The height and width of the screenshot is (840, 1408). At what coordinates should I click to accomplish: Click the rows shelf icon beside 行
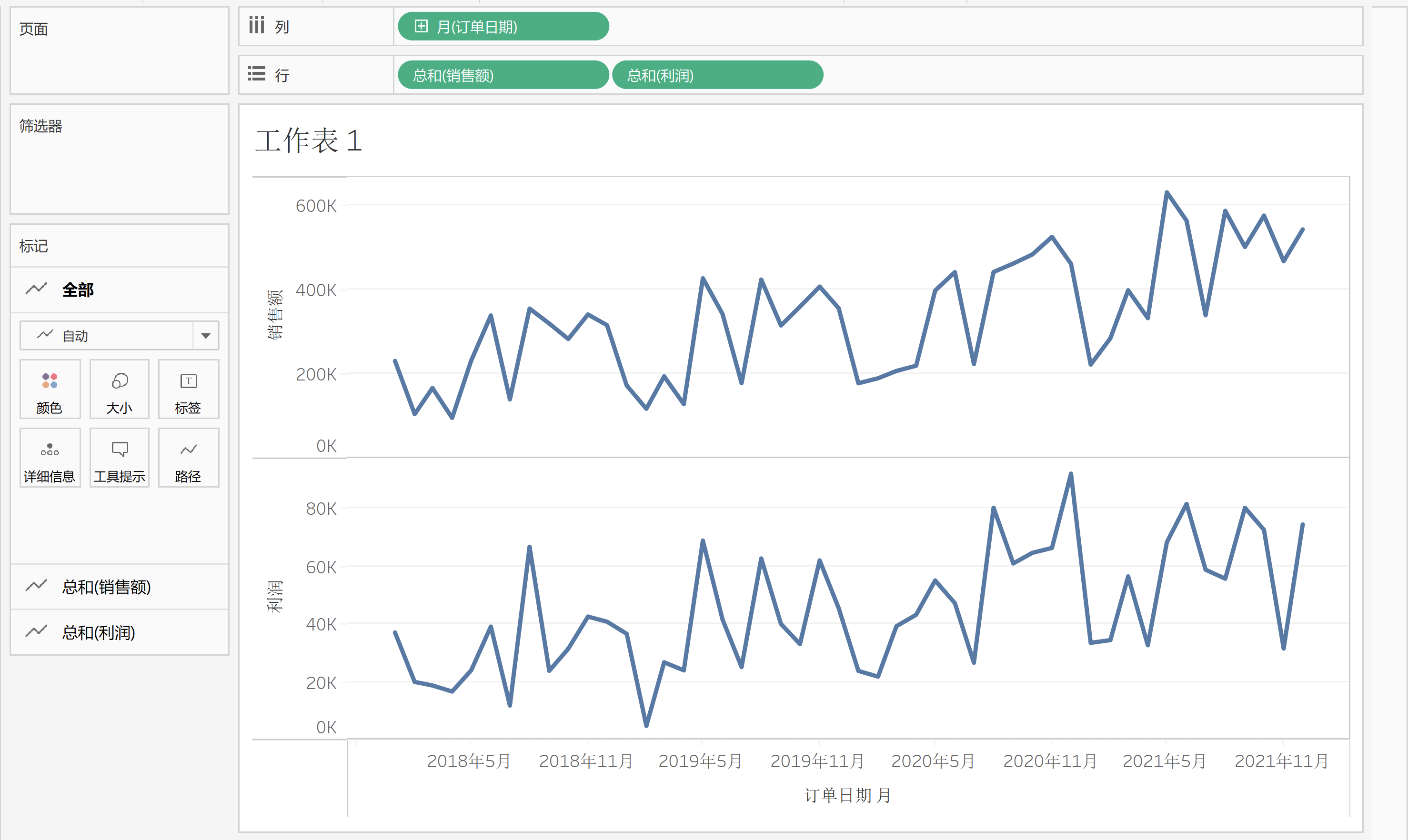pyautogui.click(x=256, y=74)
